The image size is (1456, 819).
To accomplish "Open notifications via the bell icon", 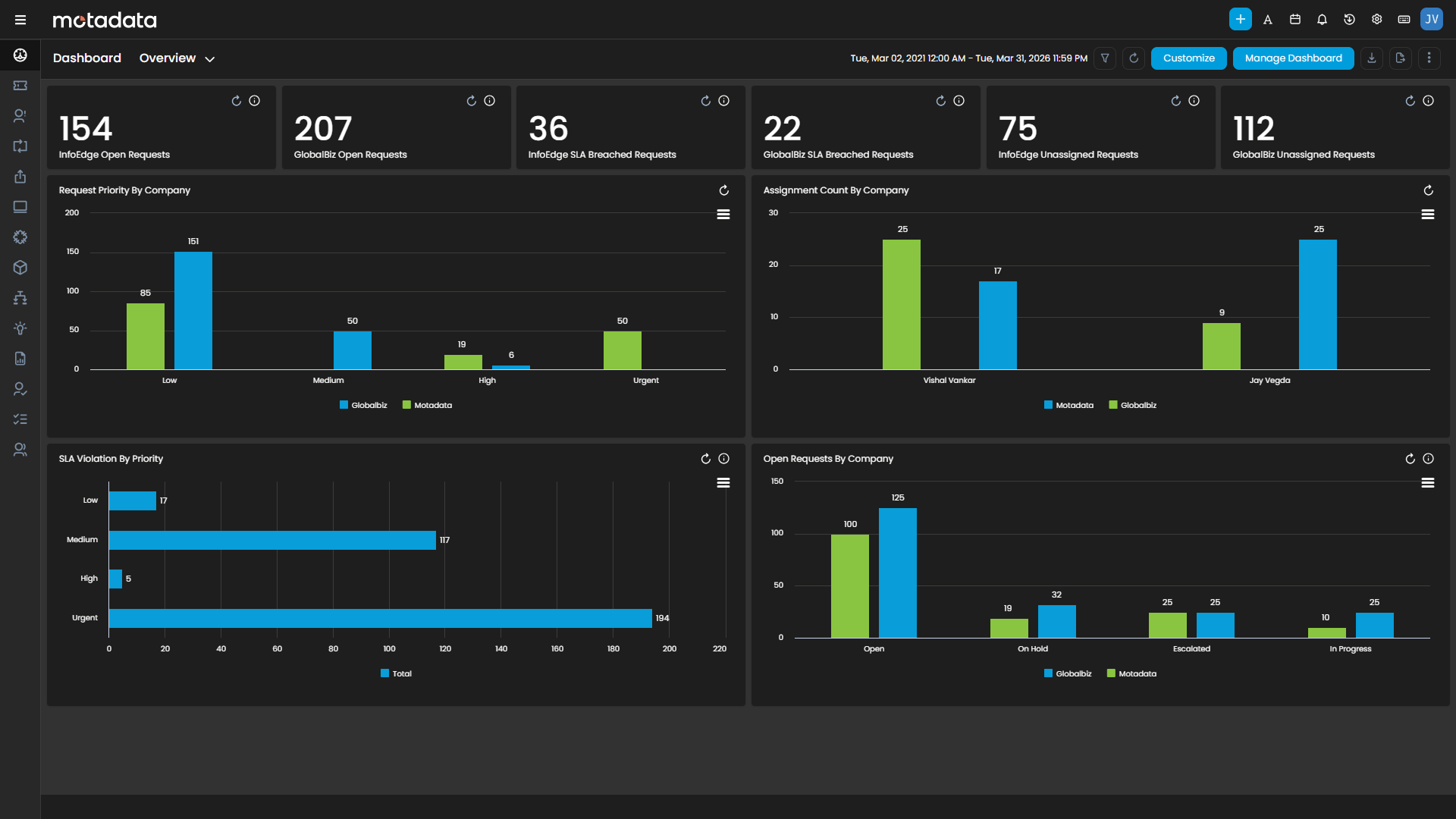I will point(1322,19).
